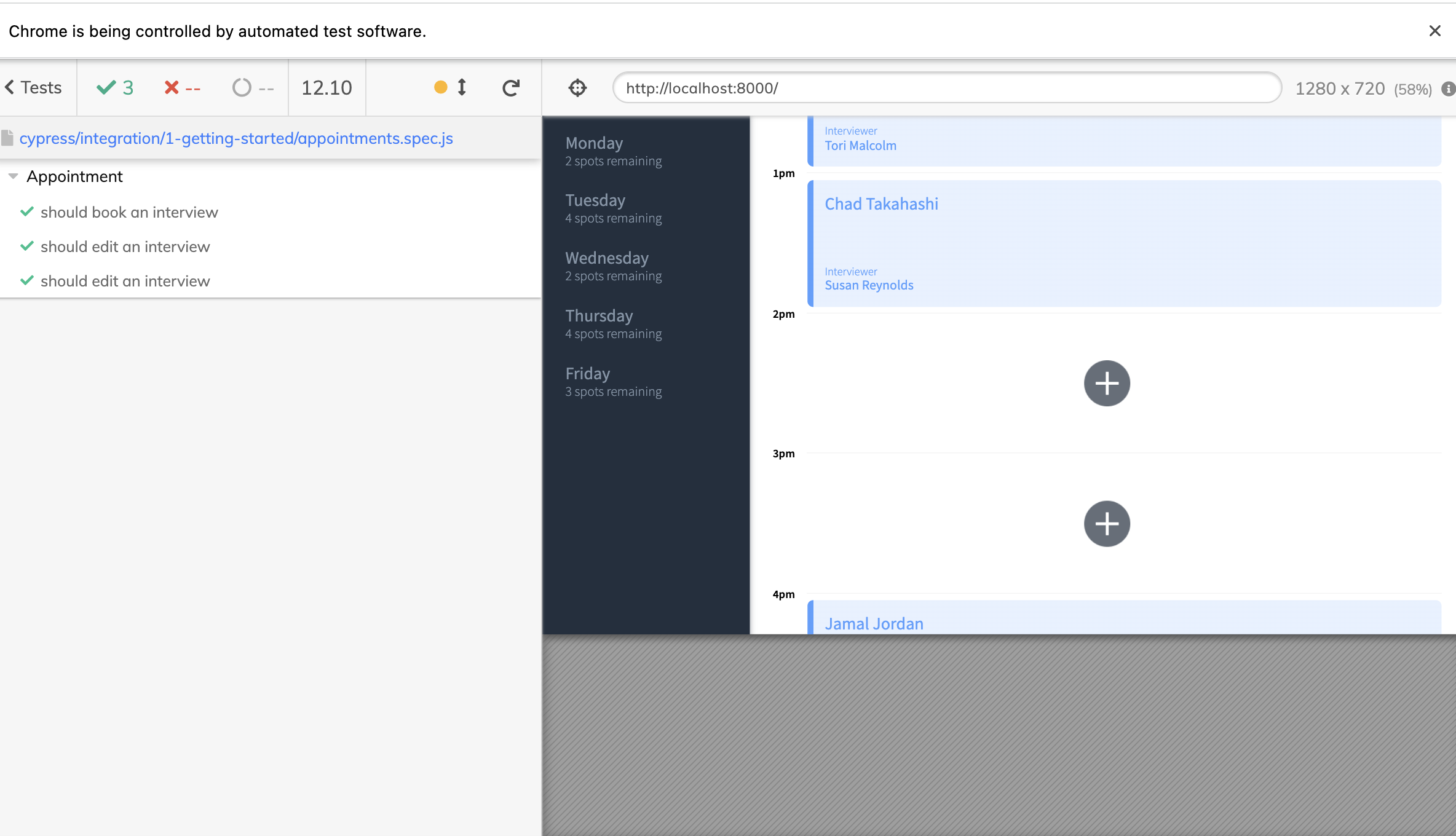Dismiss the automated test software banner
The image size is (1456, 836).
pos(1435,31)
